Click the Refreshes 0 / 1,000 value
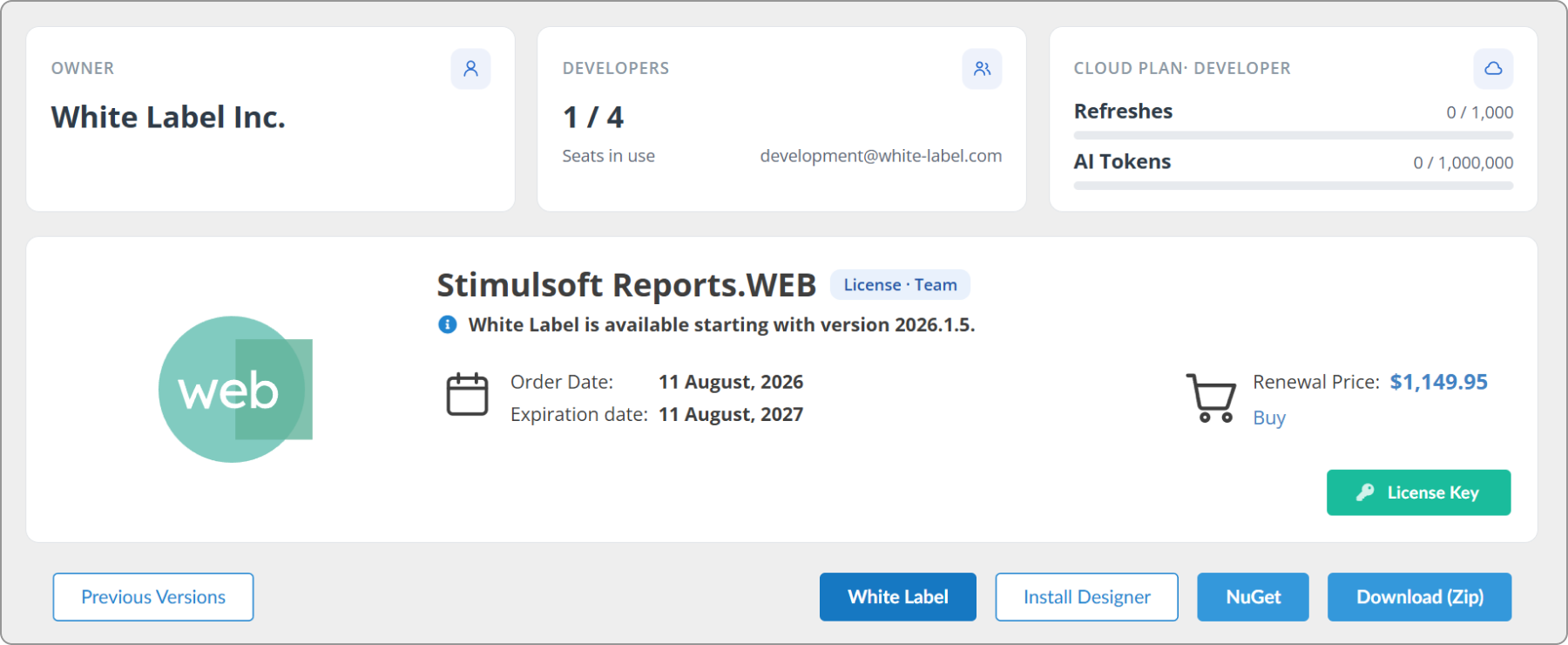The width and height of the screenshot is (1568, 645). point(1479,112)
